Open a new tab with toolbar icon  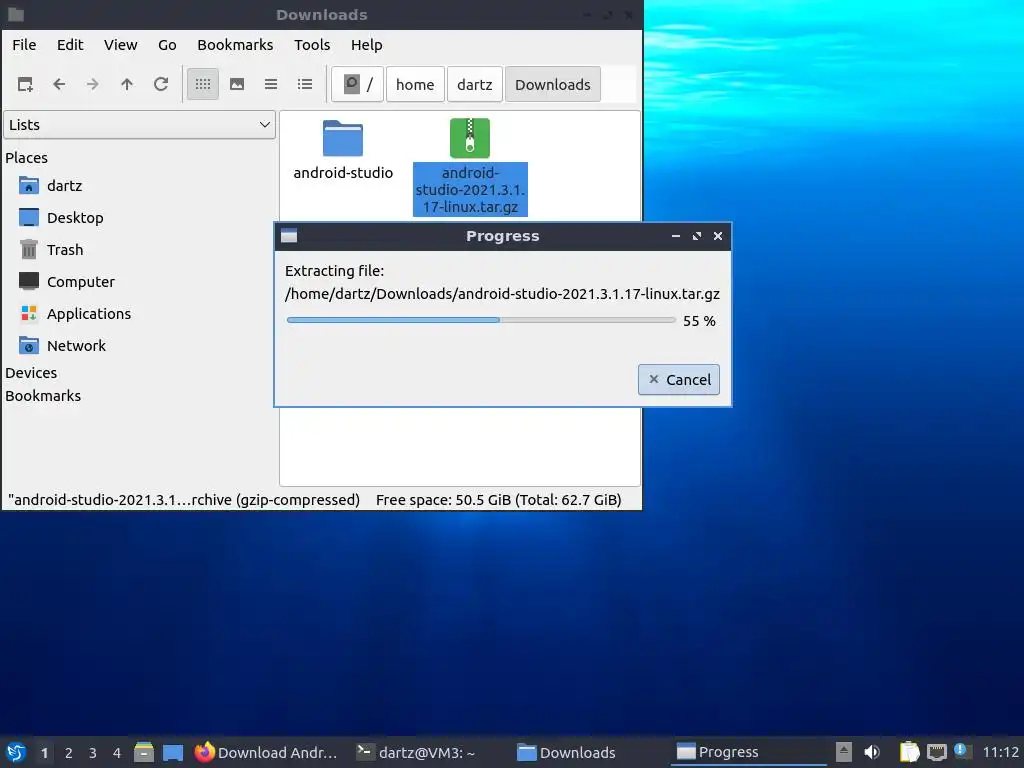(25, 84)
